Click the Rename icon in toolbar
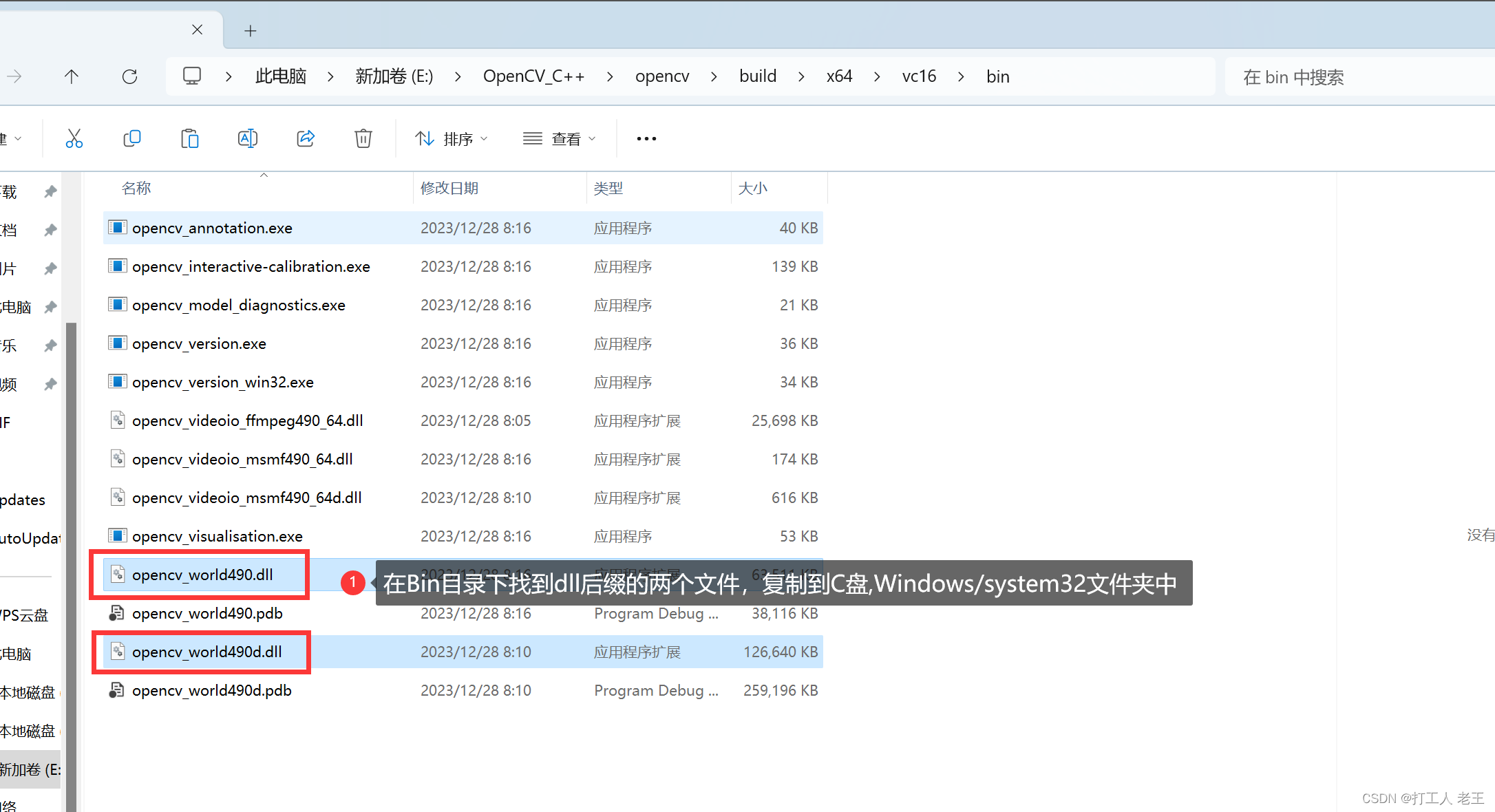 (x=247, y=138)
